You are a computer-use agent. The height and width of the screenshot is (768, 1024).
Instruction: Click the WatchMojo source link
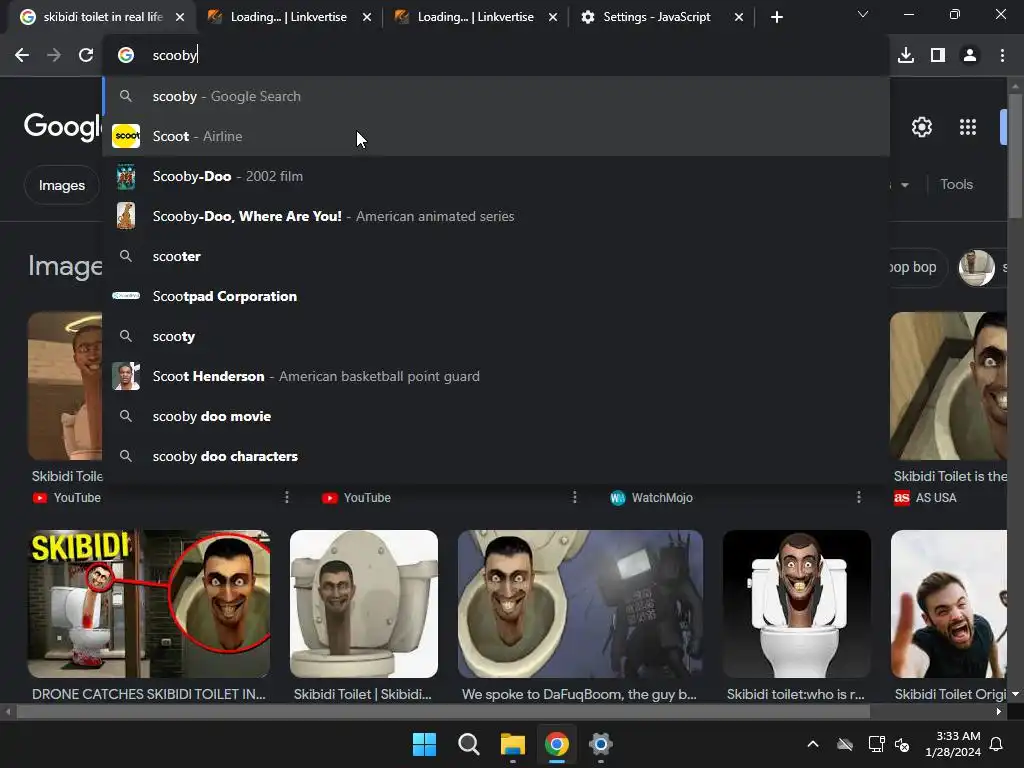pos(651,498)
